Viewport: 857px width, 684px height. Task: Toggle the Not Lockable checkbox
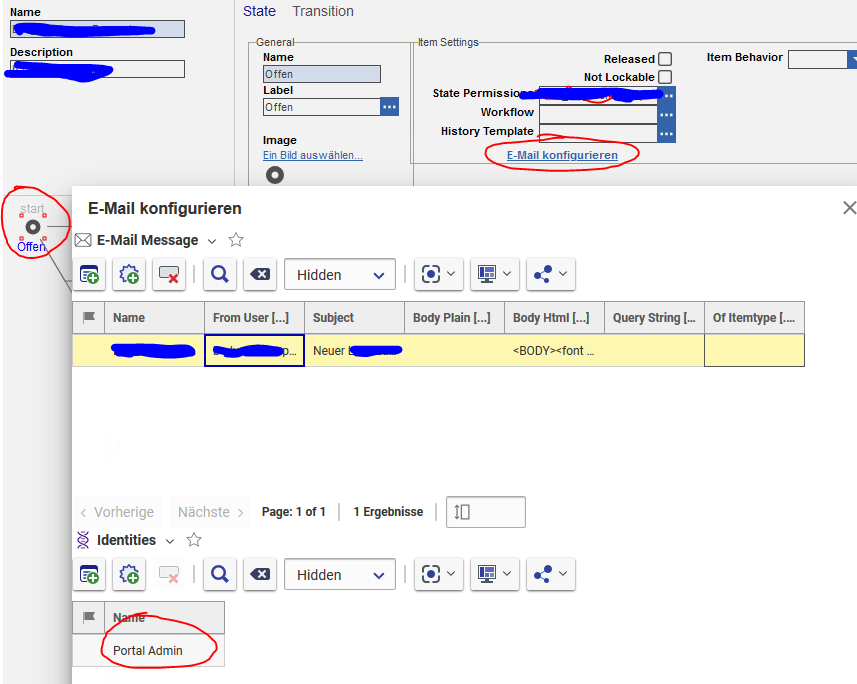click(665, 77)
